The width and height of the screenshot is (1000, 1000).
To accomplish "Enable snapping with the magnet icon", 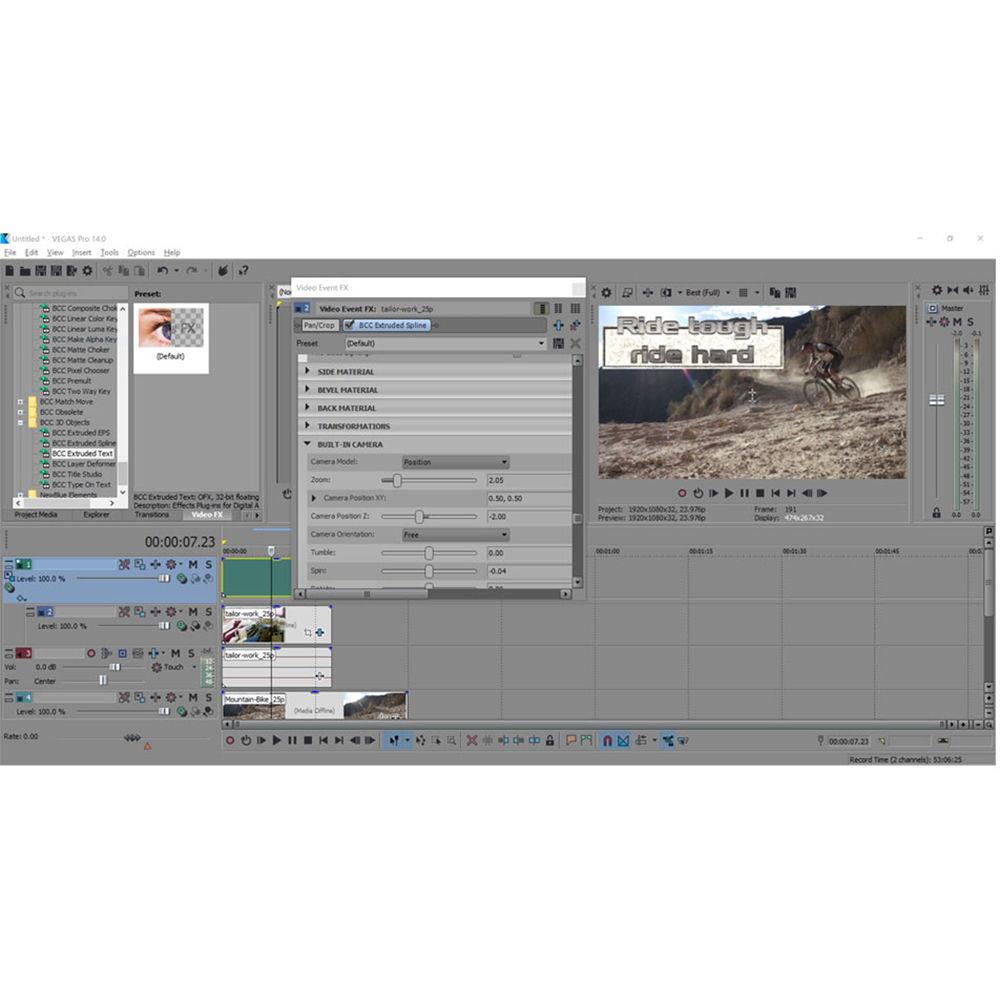I will point(609,740).
